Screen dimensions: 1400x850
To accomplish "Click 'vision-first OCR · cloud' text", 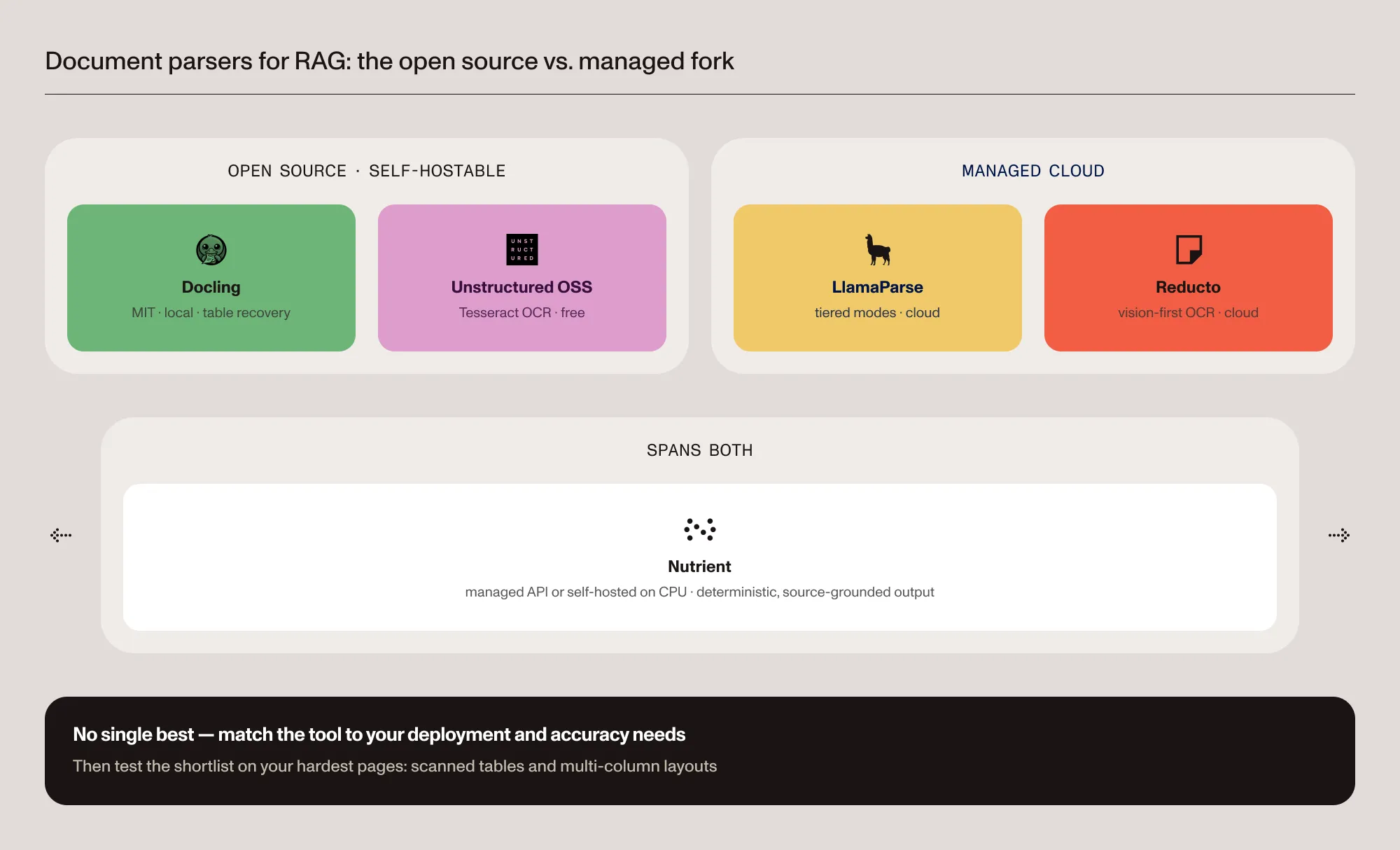I will 1188,313.
